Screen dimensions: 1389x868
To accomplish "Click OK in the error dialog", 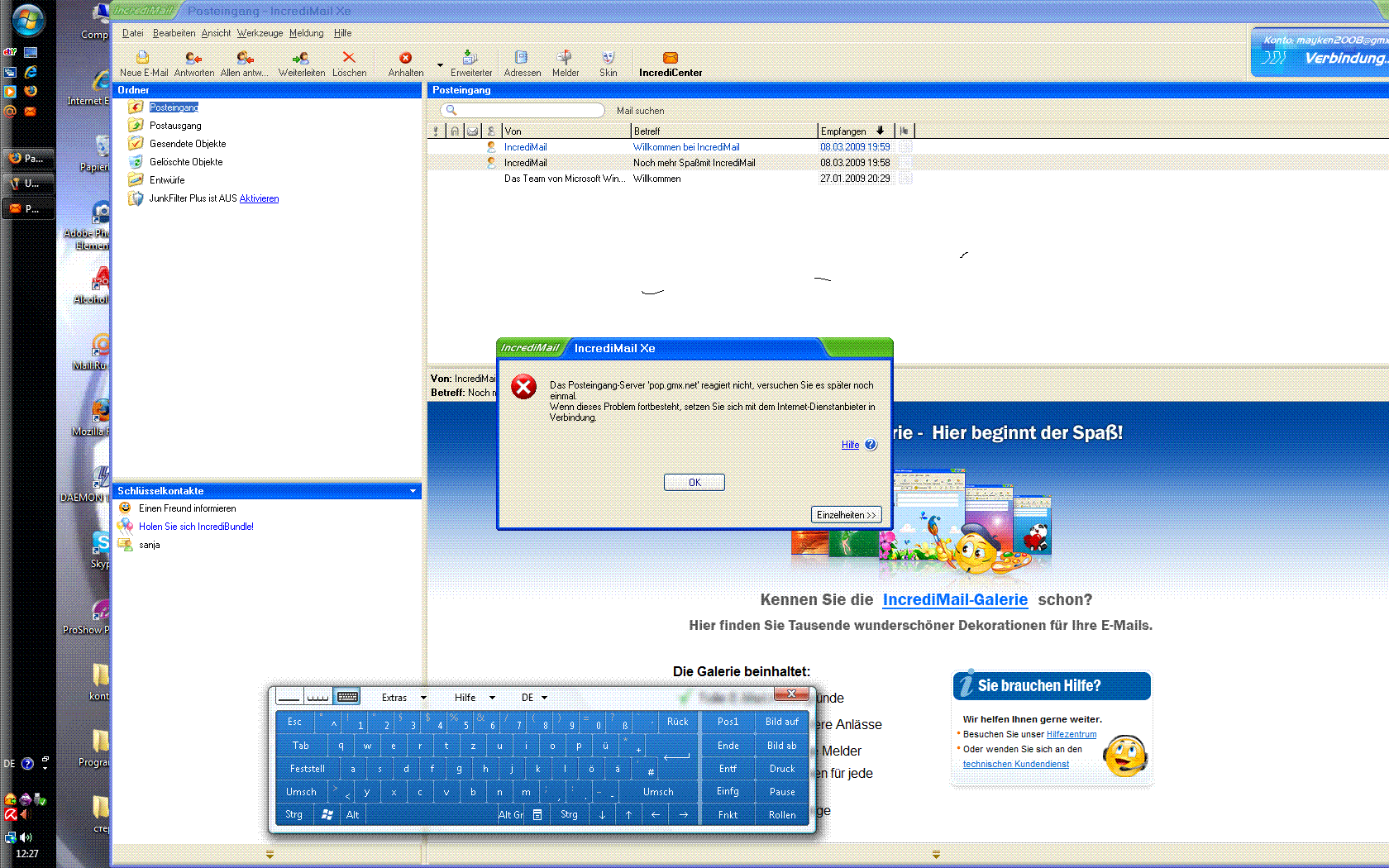I will click(694, 482).
